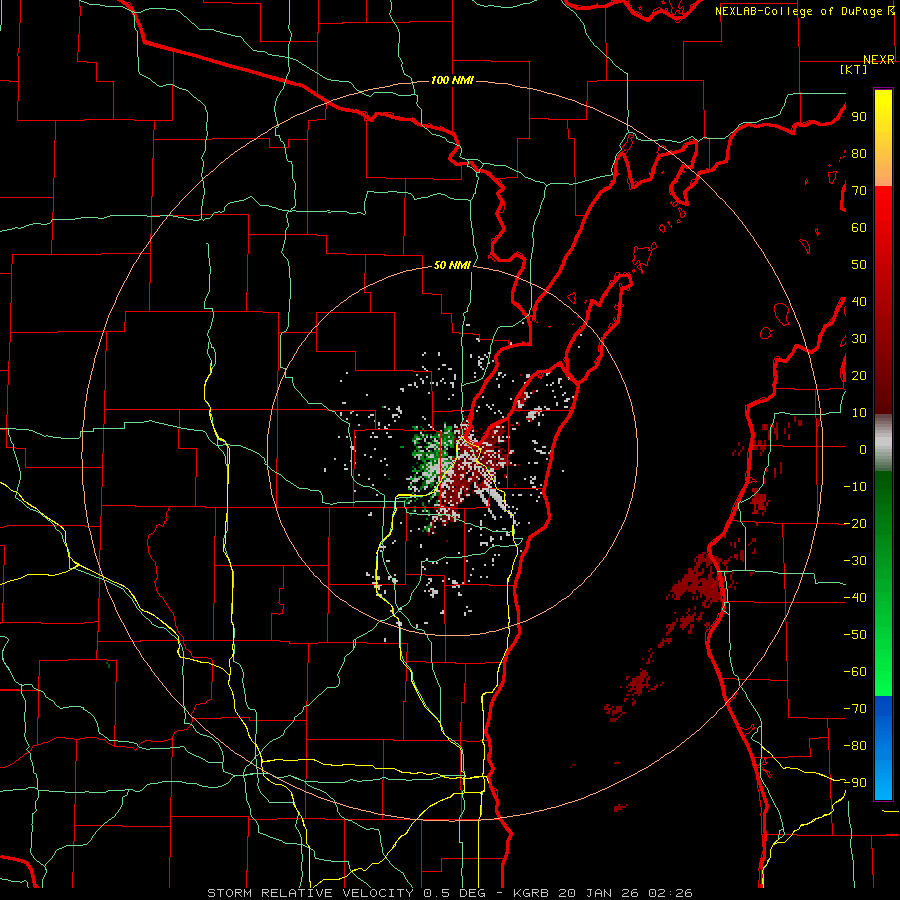Image resolution: width=900 pixels, height=900 pixels.
Task: Click the -50 kt value on scale
Action: point(855,635)
